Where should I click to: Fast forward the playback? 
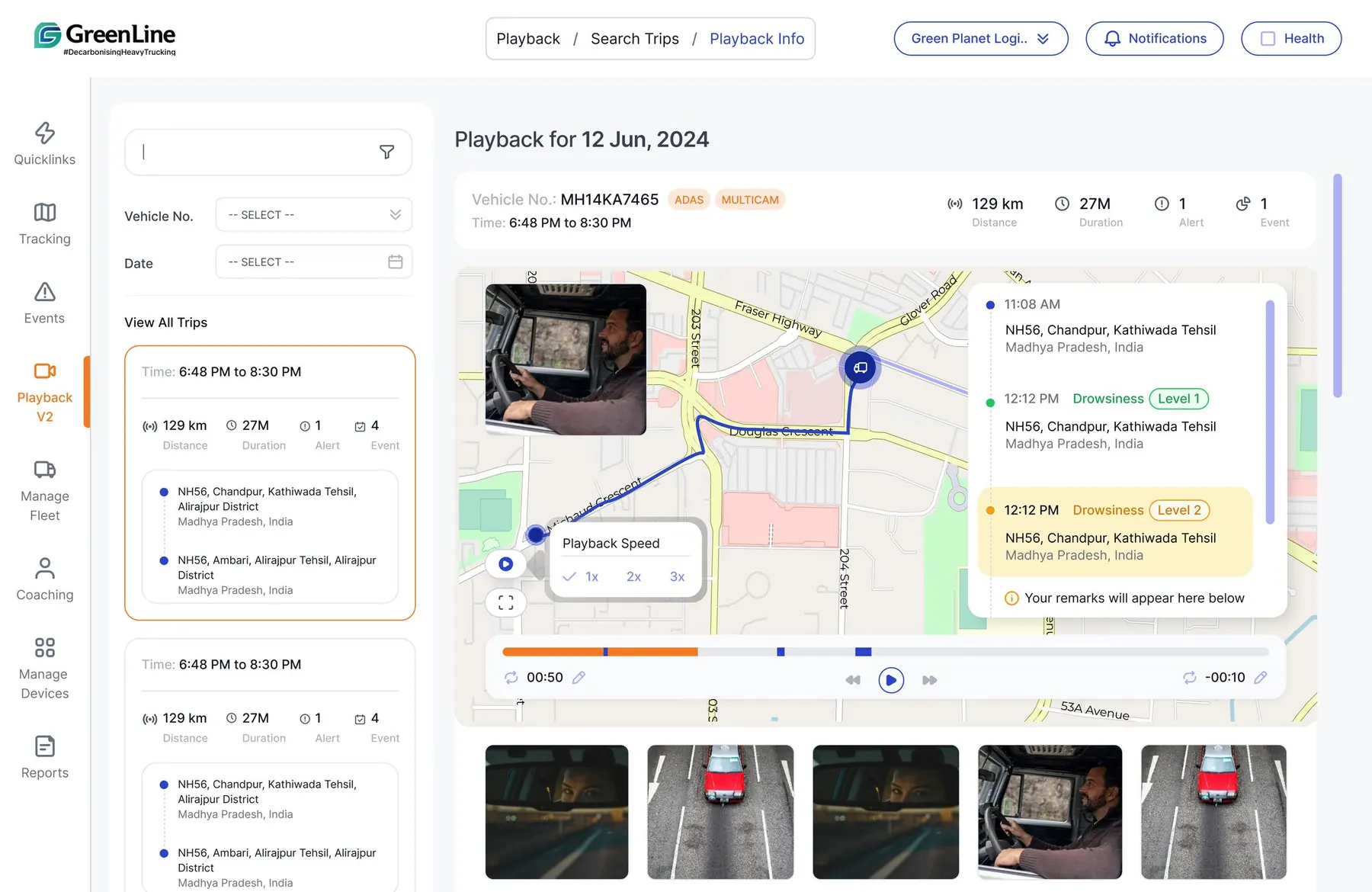(929, 679)
